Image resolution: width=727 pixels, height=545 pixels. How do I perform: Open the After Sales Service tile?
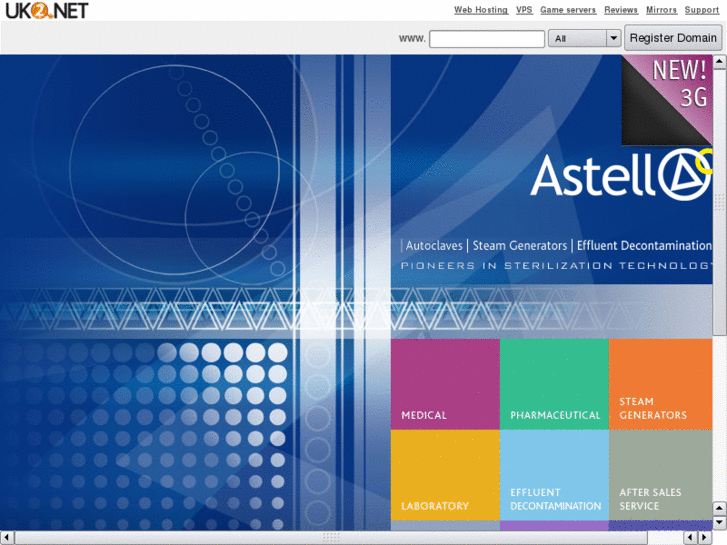[661, 475]
